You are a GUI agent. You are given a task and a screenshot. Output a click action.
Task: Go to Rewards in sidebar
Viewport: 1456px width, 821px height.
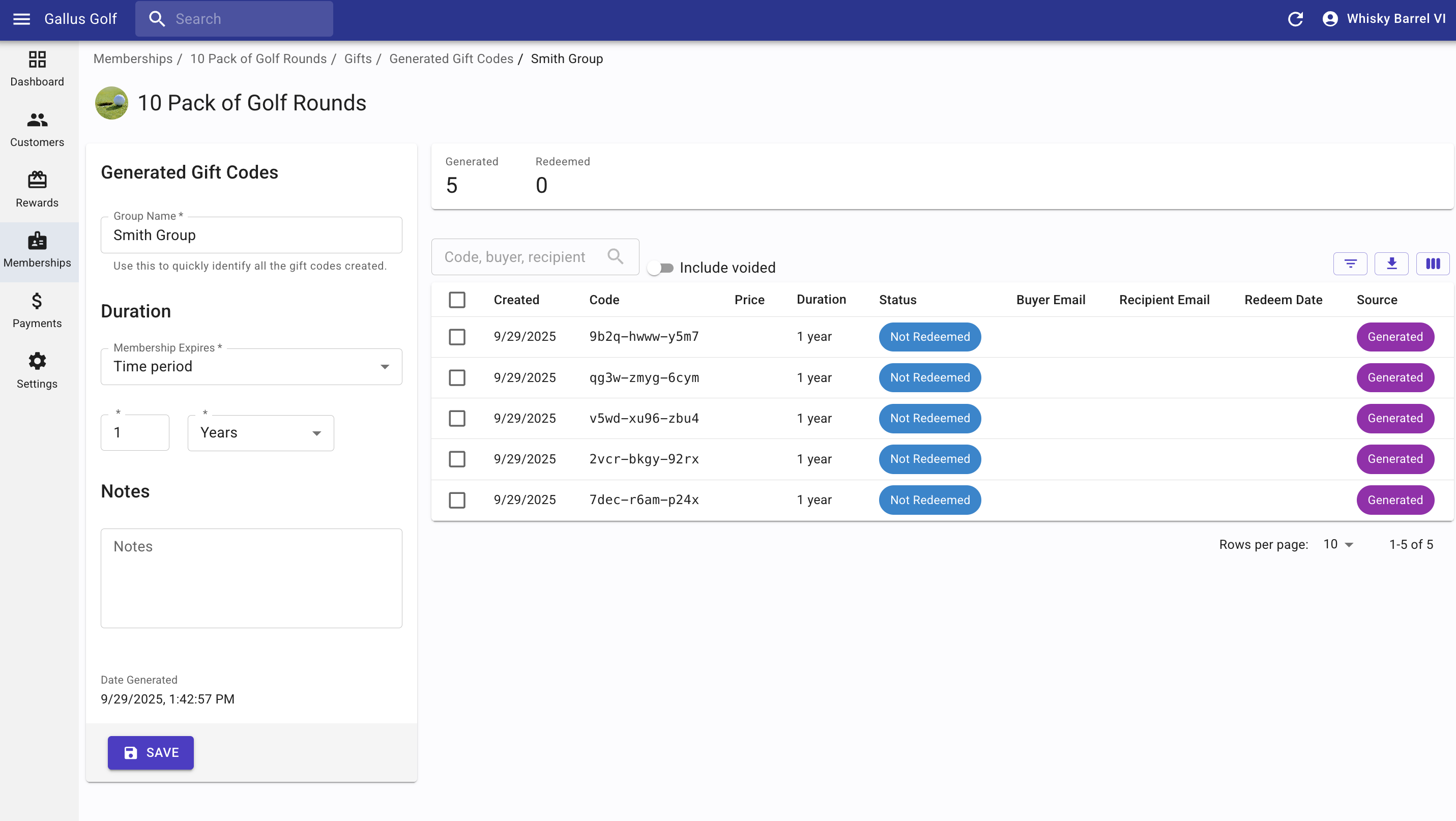[37, 189]
